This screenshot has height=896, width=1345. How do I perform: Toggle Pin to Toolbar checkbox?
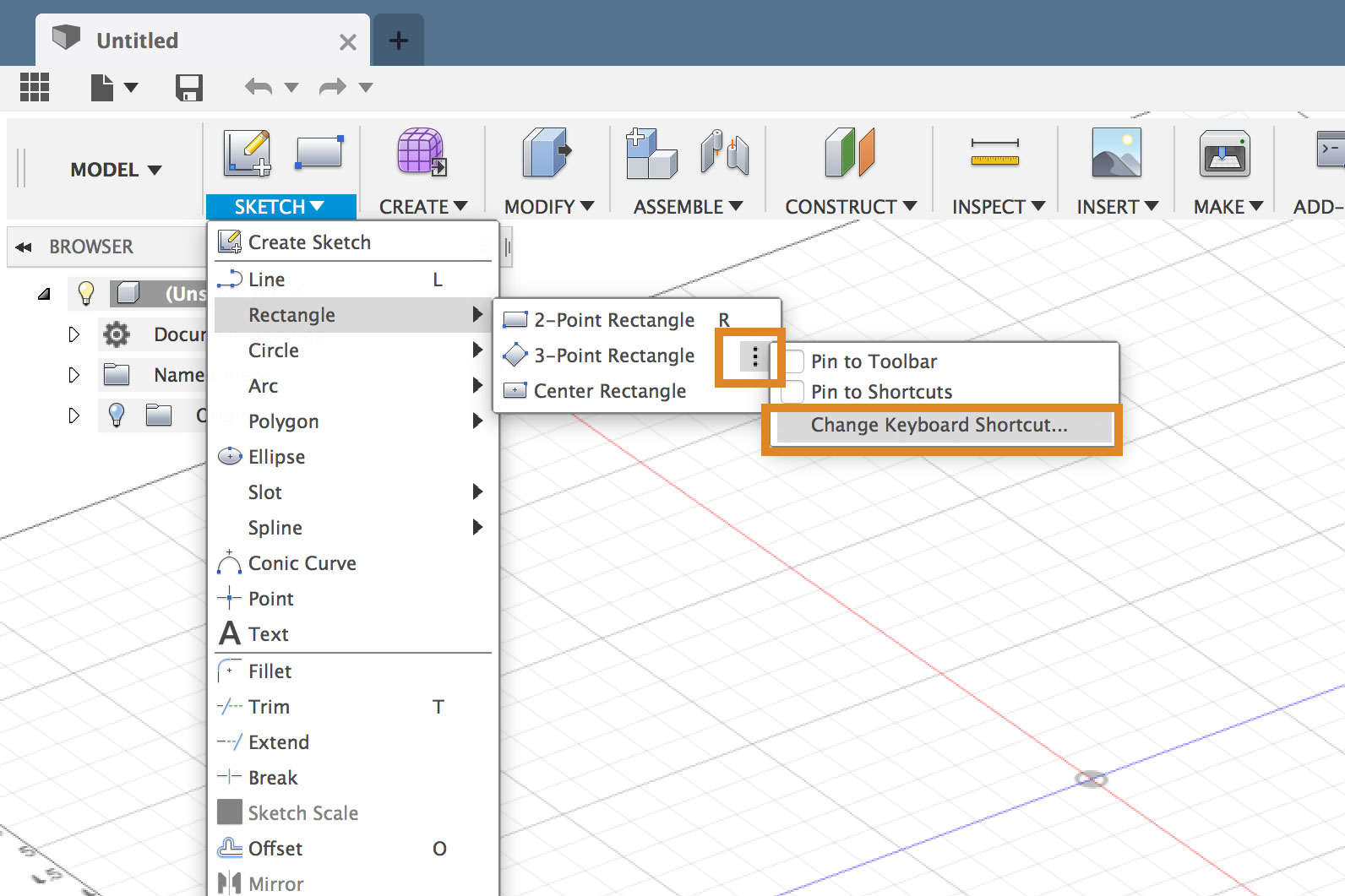(x=792, y=361)
